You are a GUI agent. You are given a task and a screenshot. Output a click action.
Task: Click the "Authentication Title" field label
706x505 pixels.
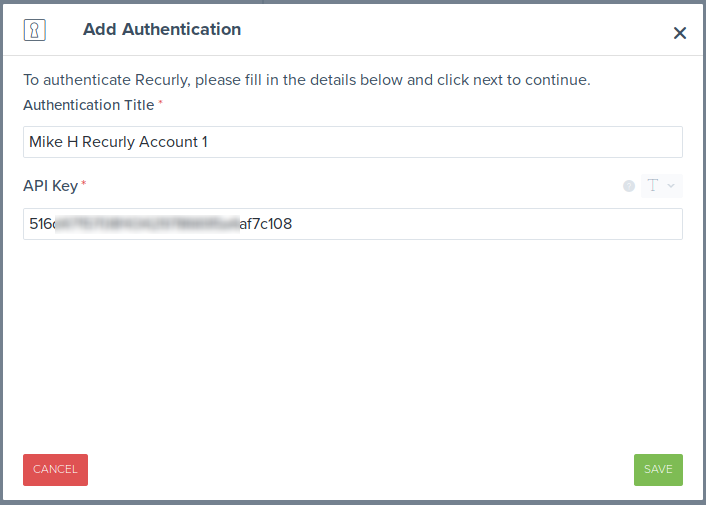(89, 105)
